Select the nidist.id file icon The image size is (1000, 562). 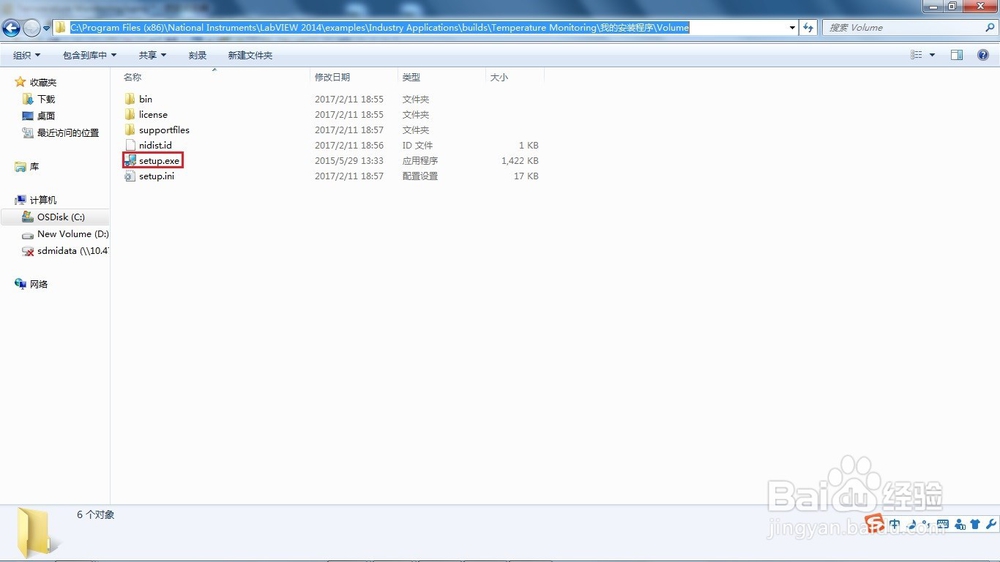(x=130, y=145)
